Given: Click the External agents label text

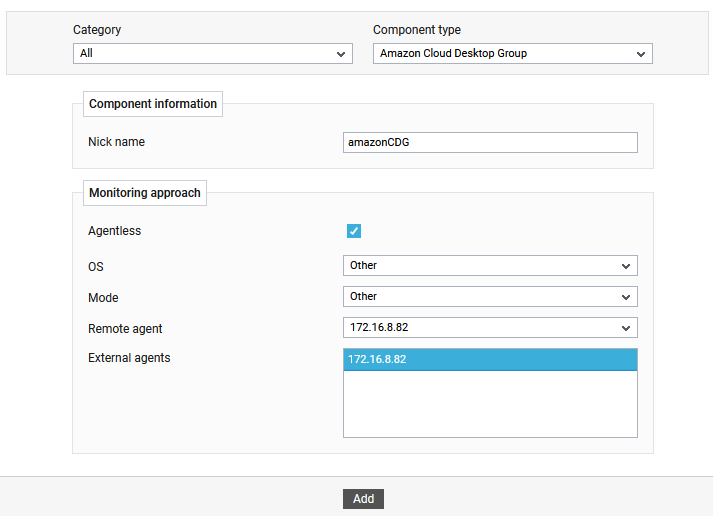Looking at the screenshot, I should [x=129, y=358].
